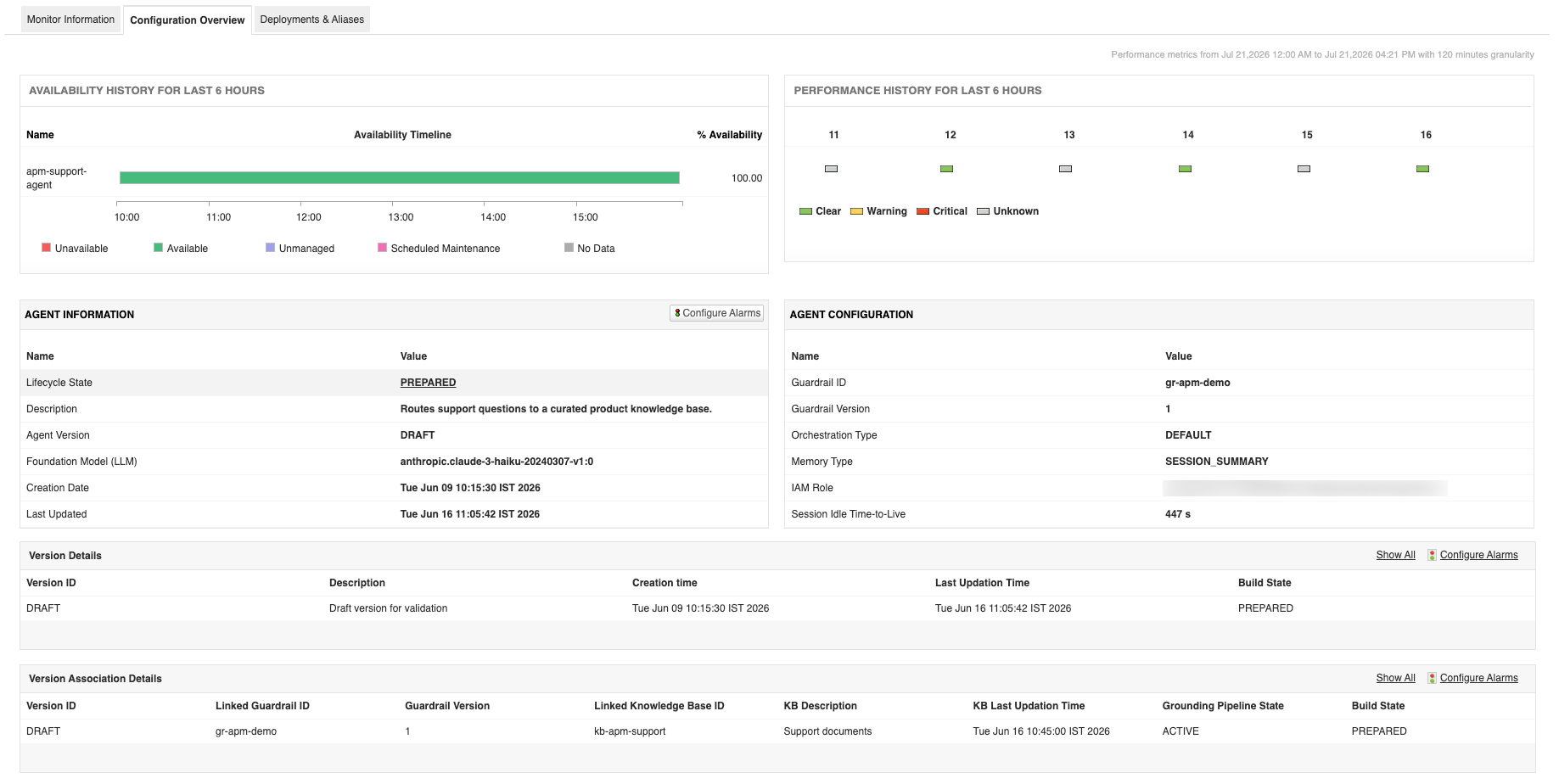Click the gr-apm-demo guardrail ID value
The image size is (1559, 784).
(1197, 383)
